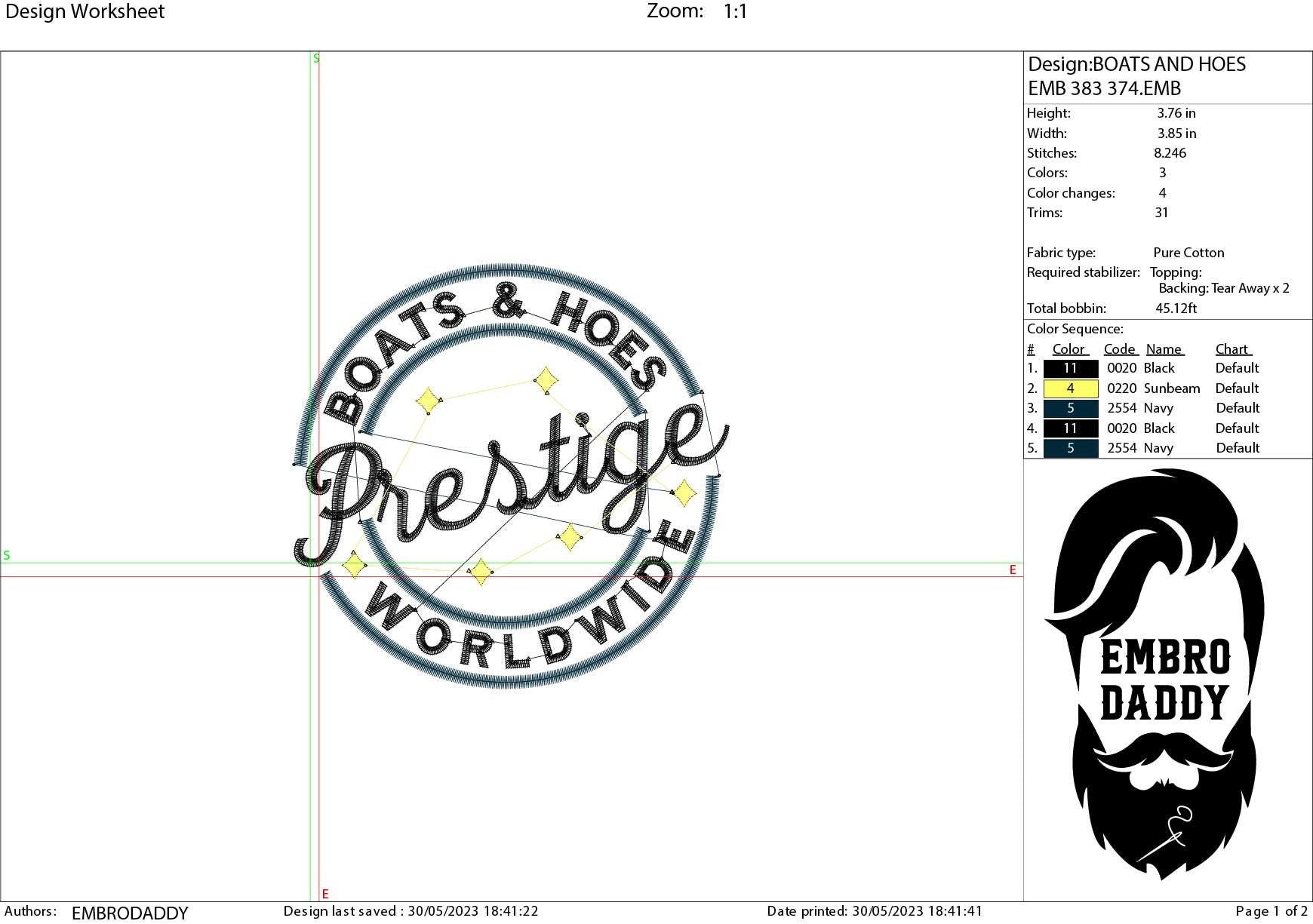This screenshot has height=924, width=1313.
Task: Select row 3 Navy in the color sequence
Action: (x=1160, y=408)
